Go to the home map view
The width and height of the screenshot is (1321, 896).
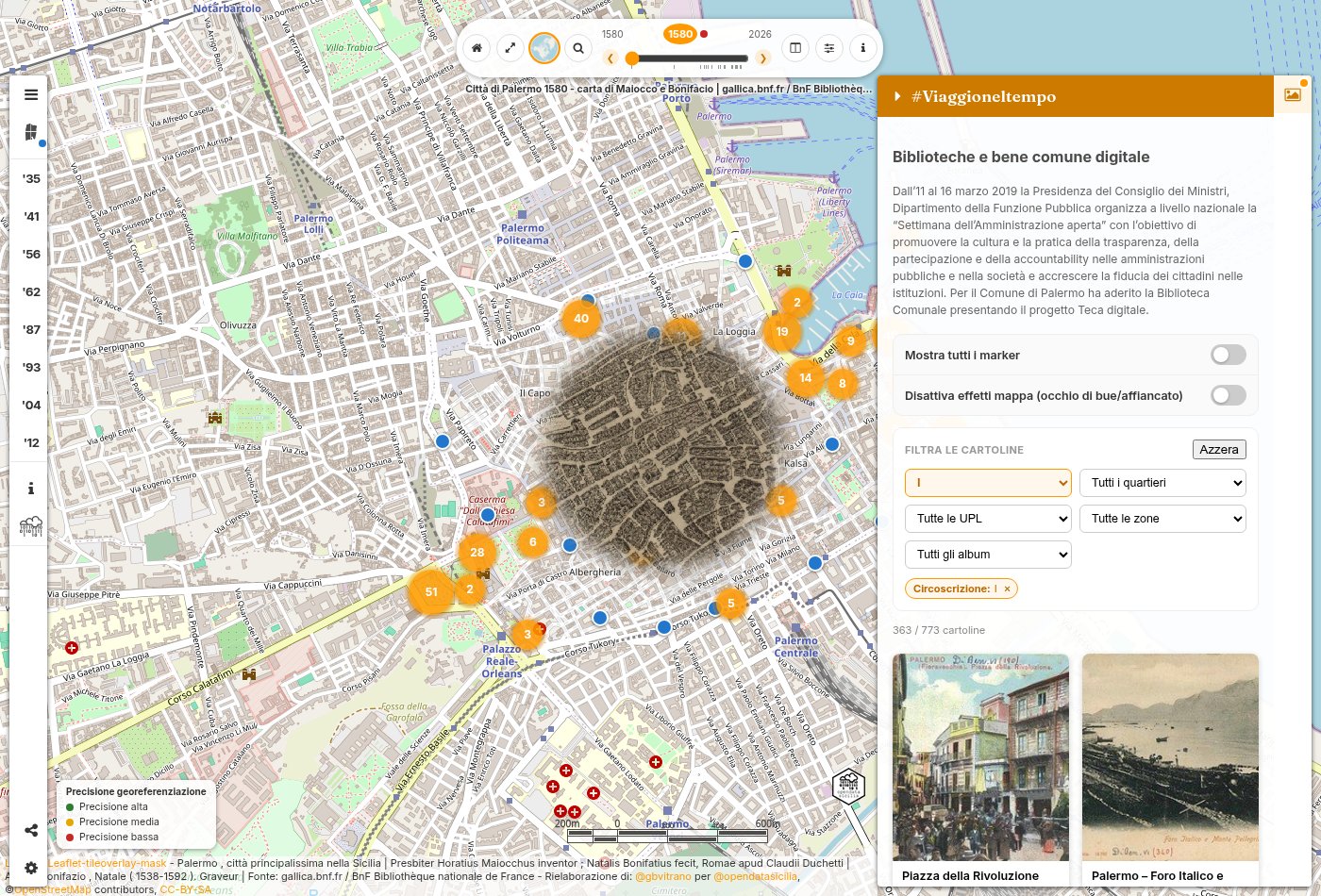477,48
